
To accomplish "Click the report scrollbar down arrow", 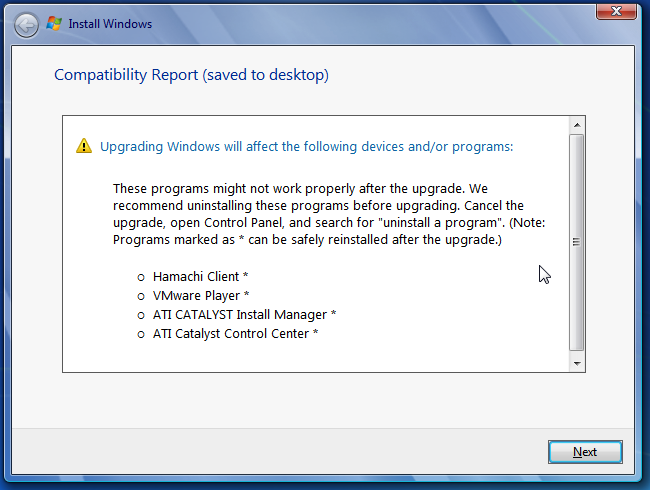I will pos(577,364).
